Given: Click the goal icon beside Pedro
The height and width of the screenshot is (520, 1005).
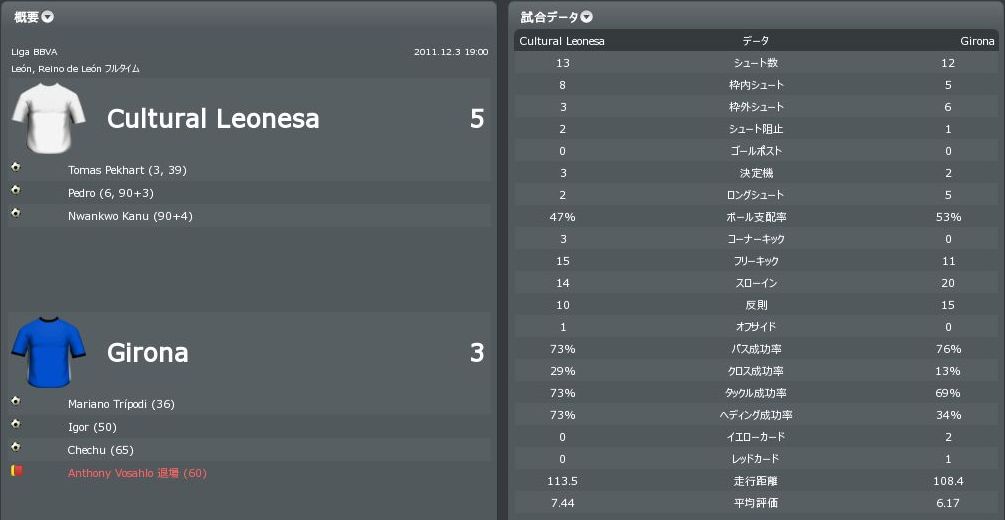Looking at the screenshot, I should coord(16,190).
